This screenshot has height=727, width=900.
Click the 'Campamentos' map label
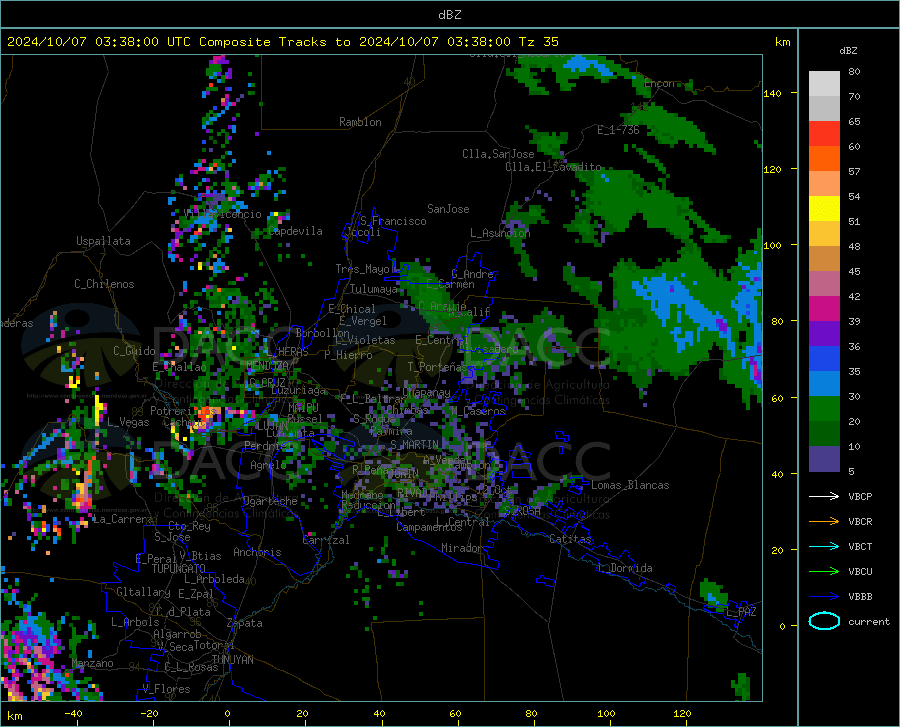[x=429, y=527]
